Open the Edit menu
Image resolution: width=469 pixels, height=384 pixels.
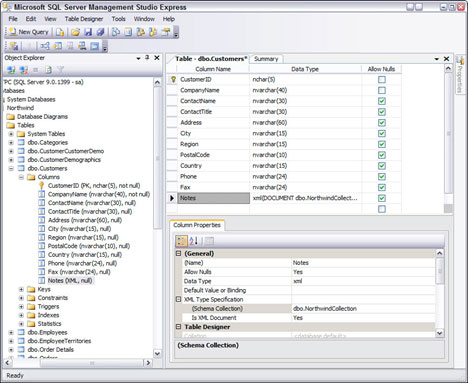point(31,19)
